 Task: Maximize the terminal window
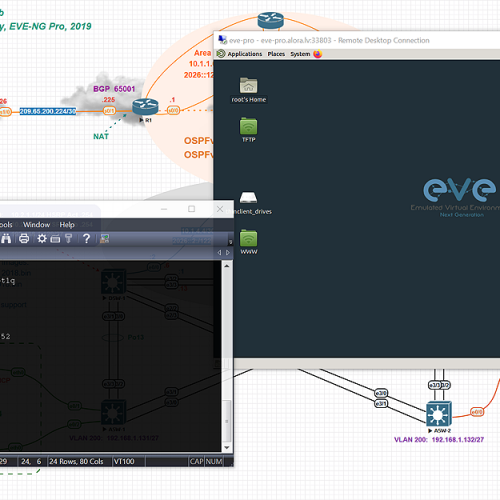click(192, 209)
